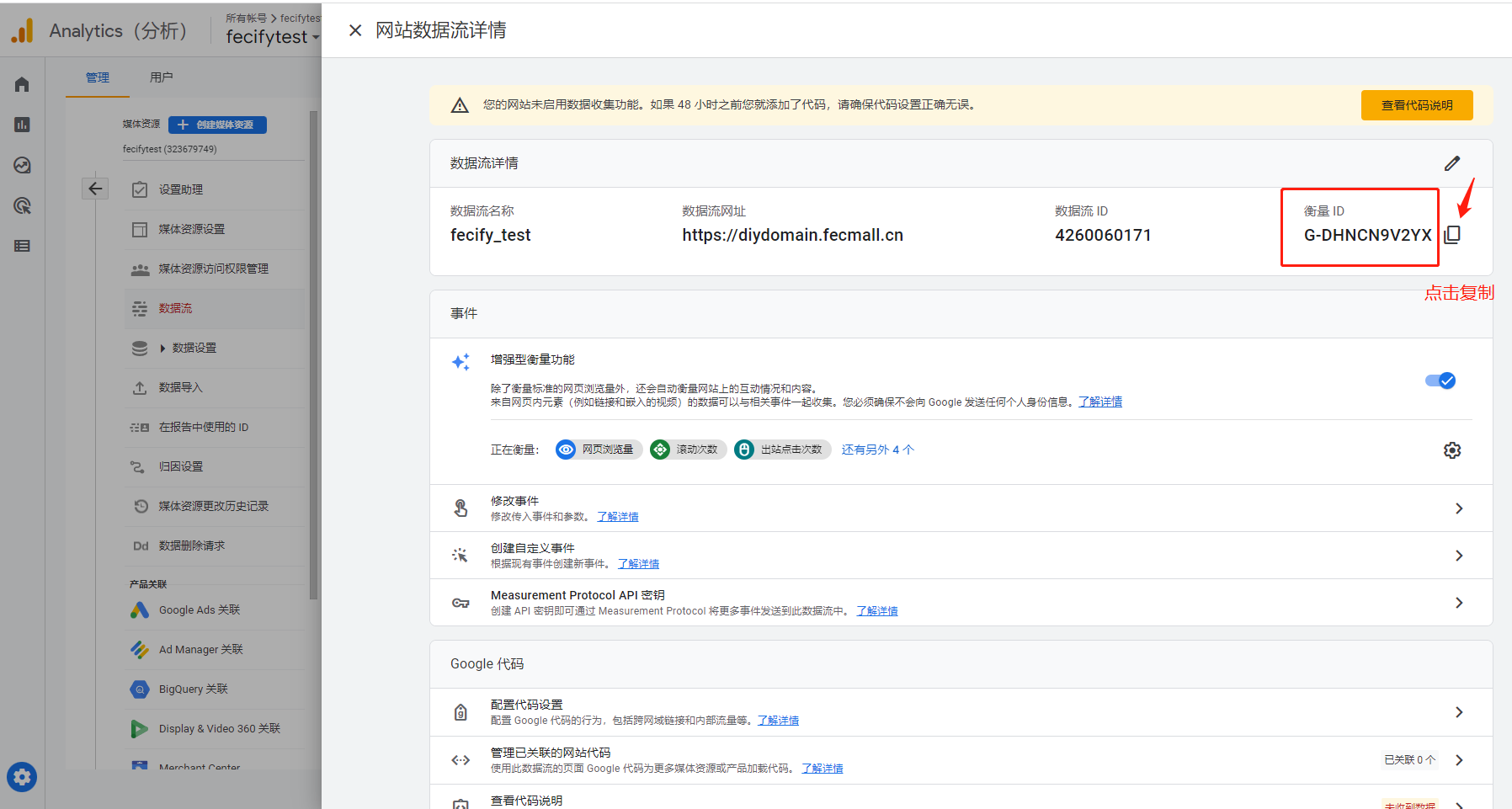Open 媒体资源访问权限管理 menu item
1512x809 pixels.
pos(215,269)
